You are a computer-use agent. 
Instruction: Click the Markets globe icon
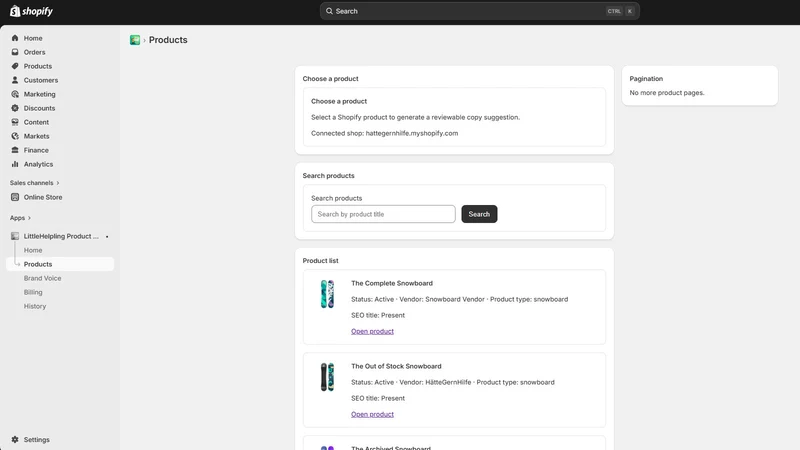click(15, 136)
